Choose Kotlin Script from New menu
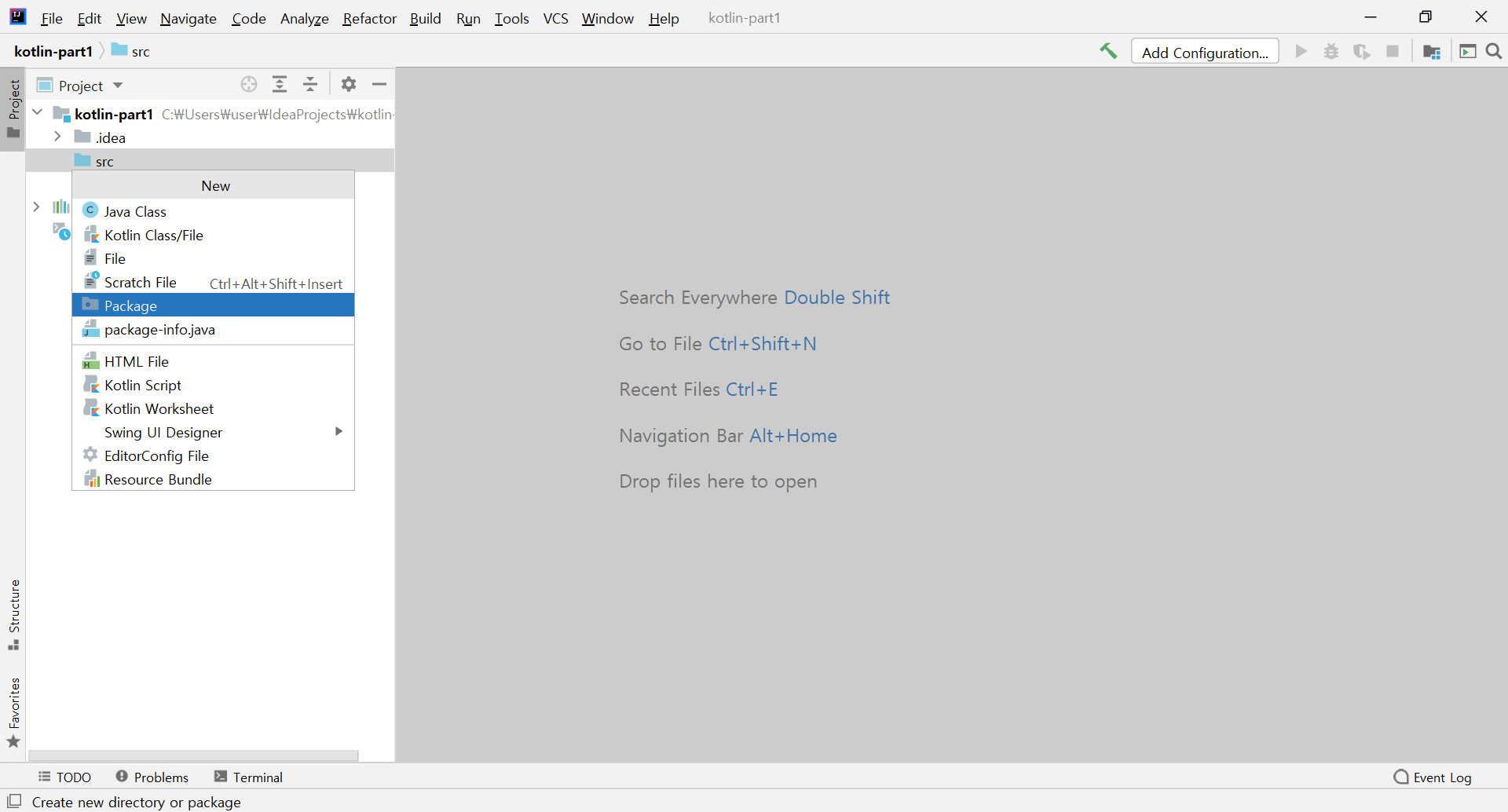1508x812 pixels. [213, 385]
